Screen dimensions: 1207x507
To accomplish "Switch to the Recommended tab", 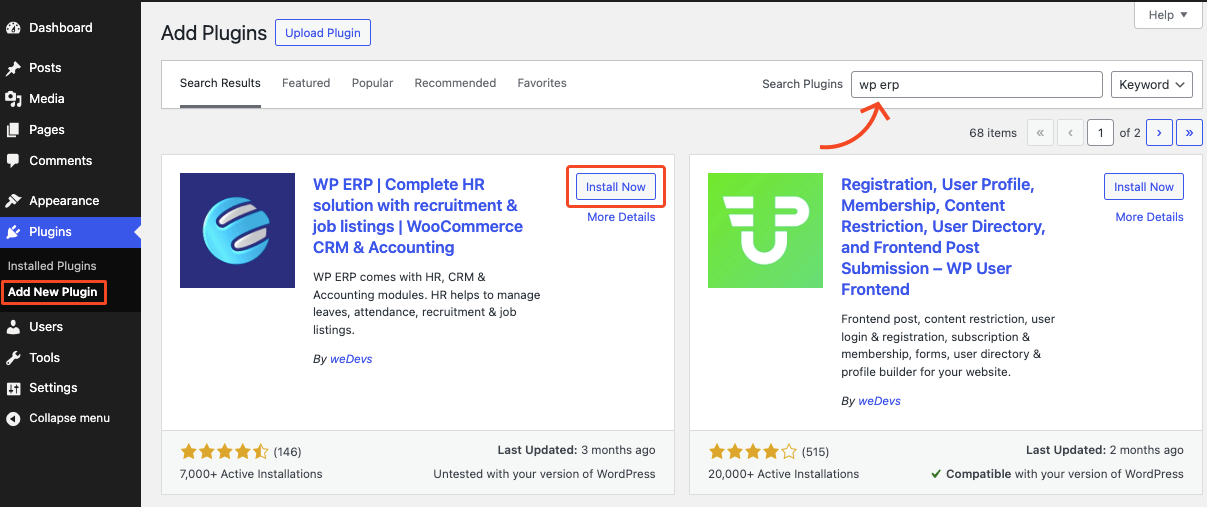I will (455, 83).
